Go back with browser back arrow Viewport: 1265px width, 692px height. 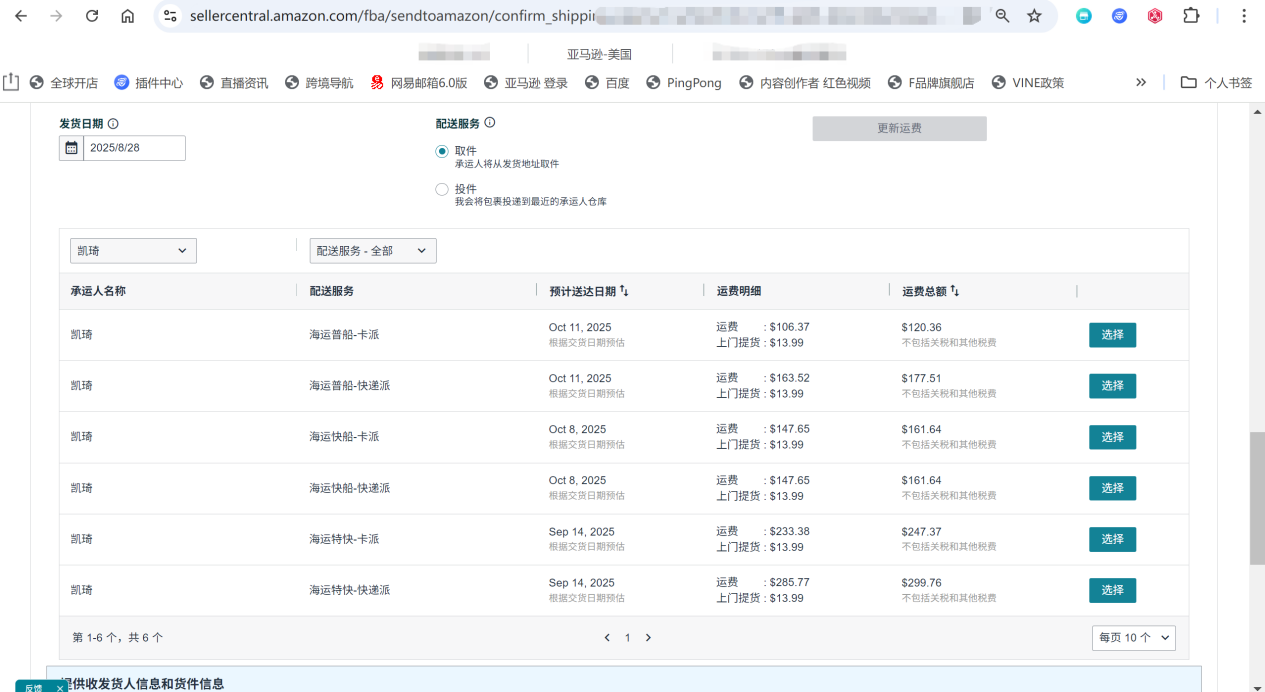pyautogui.click(x=20, y=16)
